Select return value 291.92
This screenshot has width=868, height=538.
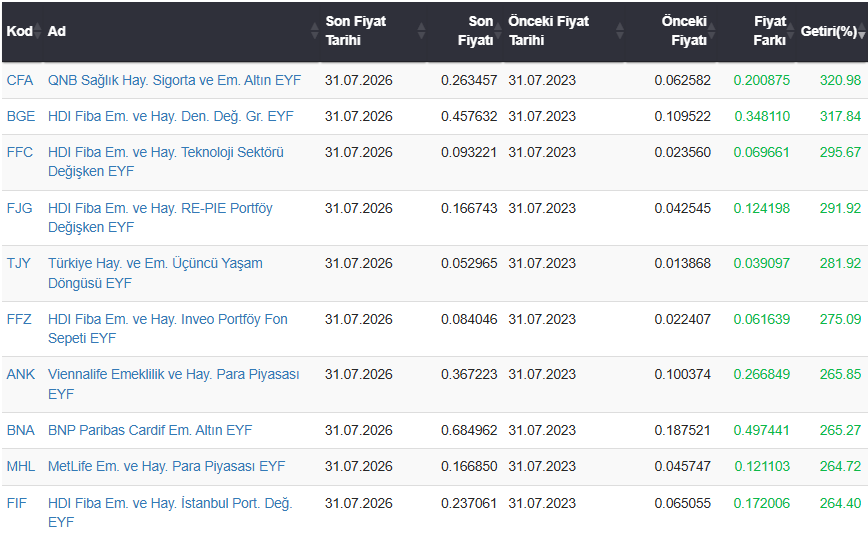pyautogui.click(x=840, y=208)
